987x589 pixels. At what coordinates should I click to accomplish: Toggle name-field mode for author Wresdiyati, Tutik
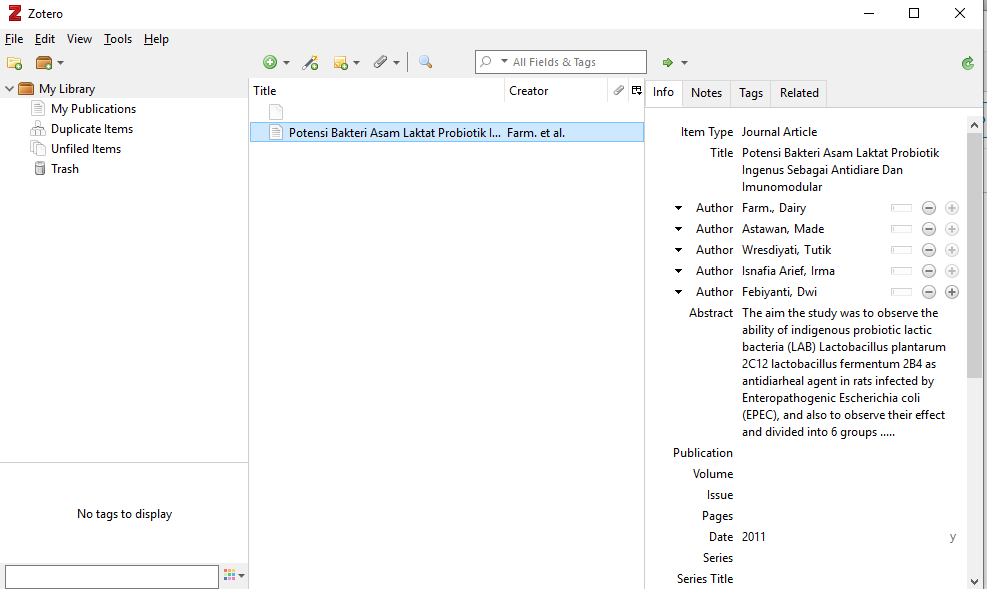901,250
